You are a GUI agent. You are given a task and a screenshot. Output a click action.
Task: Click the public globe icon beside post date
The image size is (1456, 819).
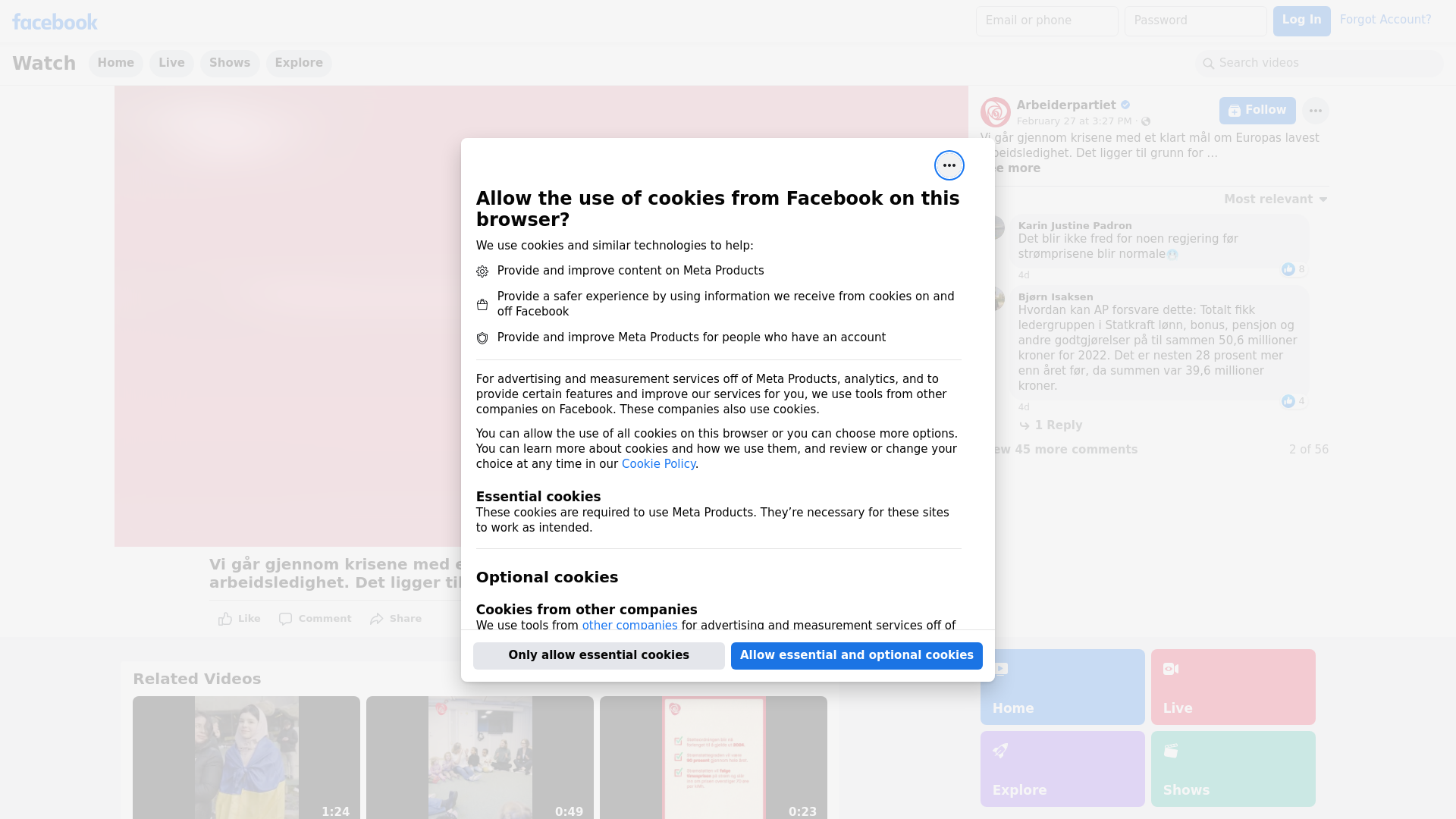(x=1146, y=121)
